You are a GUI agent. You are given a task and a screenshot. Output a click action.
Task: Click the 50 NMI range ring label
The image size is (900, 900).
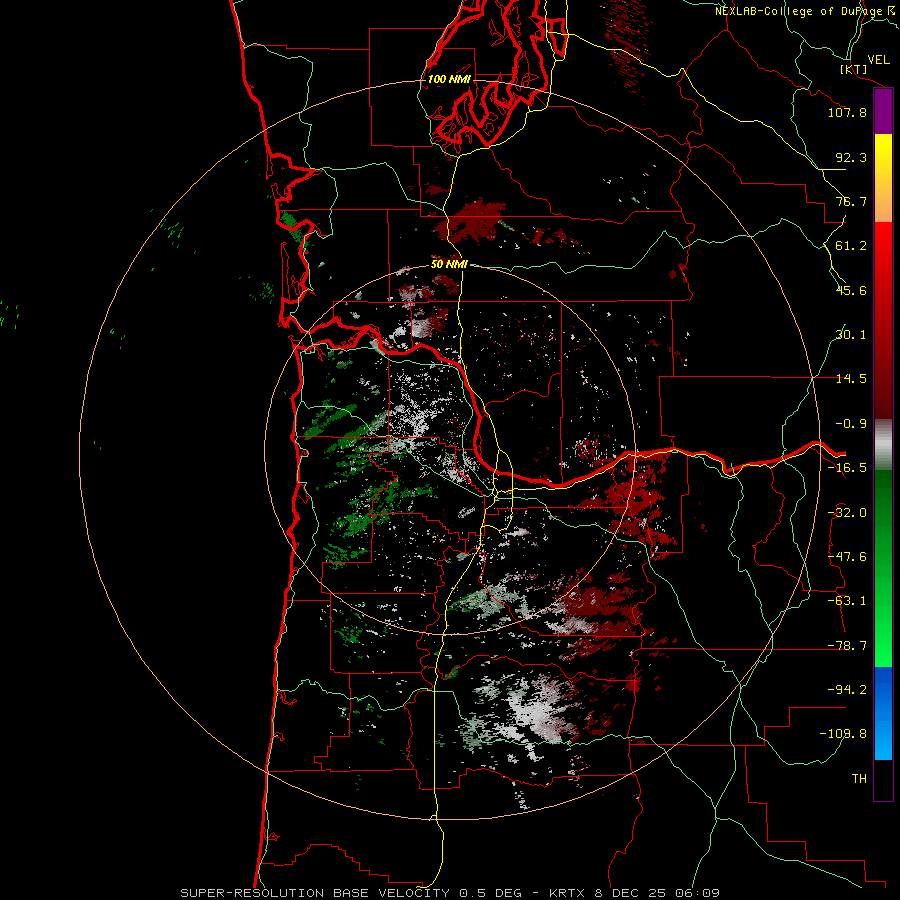(449, 264)
